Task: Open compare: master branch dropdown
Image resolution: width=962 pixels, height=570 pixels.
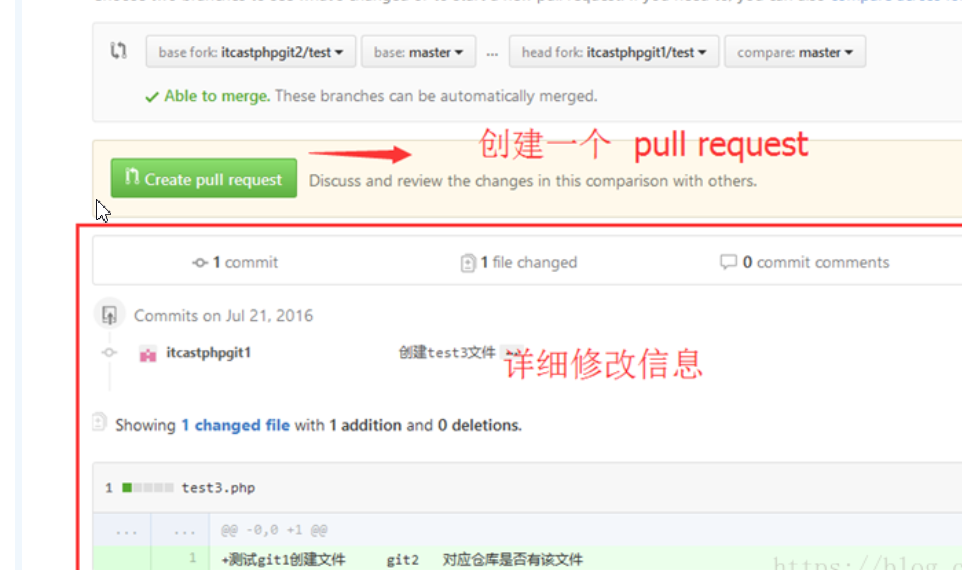Action: (x=795, y=52)
